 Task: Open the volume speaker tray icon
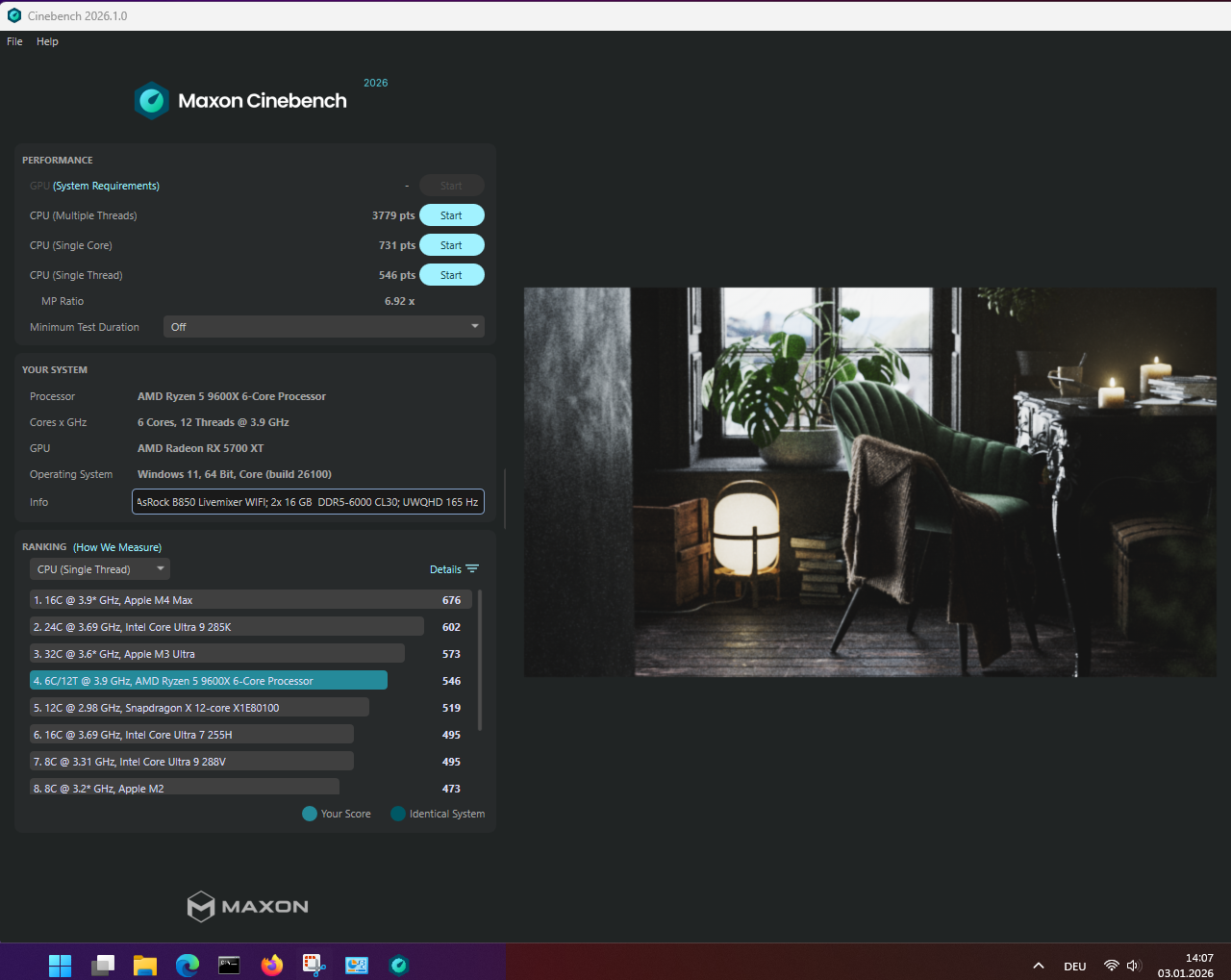coord(1134,966)
